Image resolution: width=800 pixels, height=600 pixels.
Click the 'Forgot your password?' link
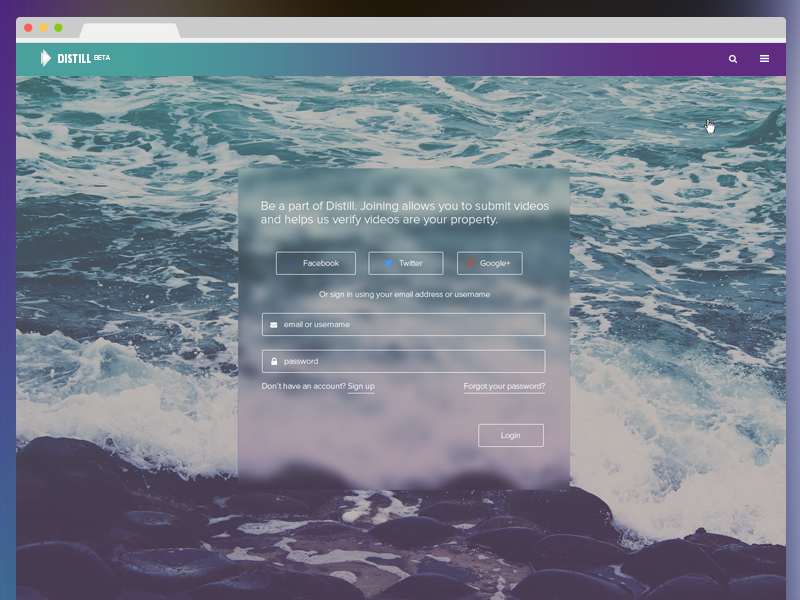click(x=503, y=385)
